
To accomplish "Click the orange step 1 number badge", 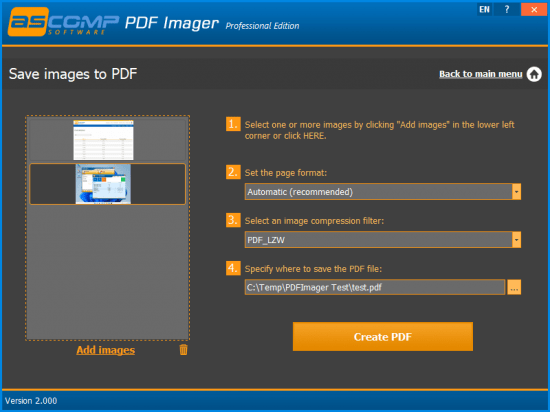I will (233, 124).
